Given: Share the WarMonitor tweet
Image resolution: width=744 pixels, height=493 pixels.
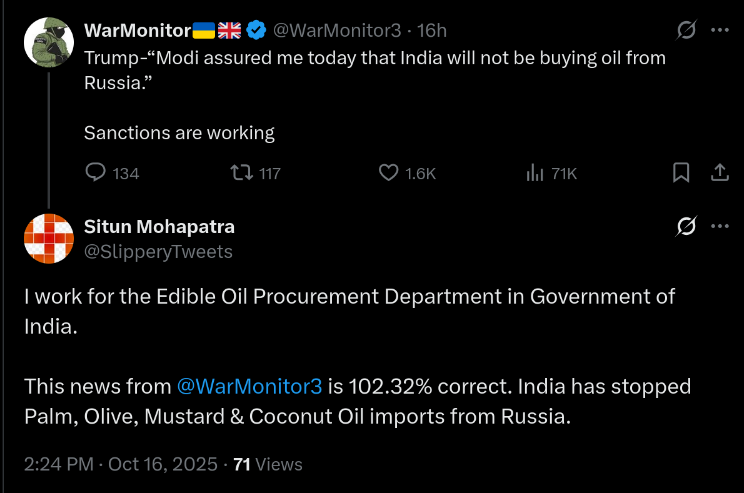Looking at the screenshot, I should pyautogui.click(x=719, y=173).
